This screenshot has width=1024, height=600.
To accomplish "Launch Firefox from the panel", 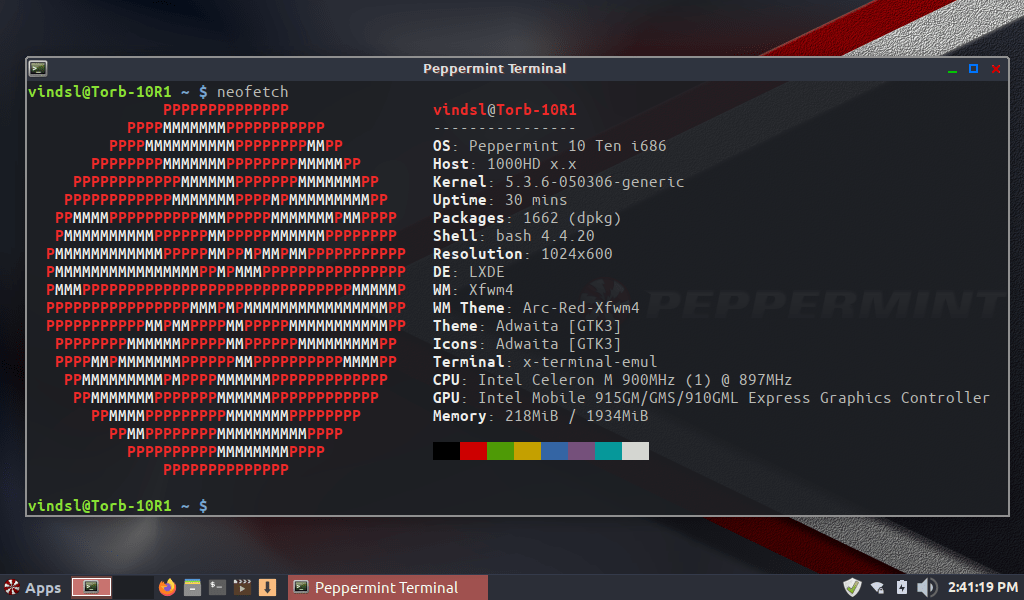I will tap(167, 587).
